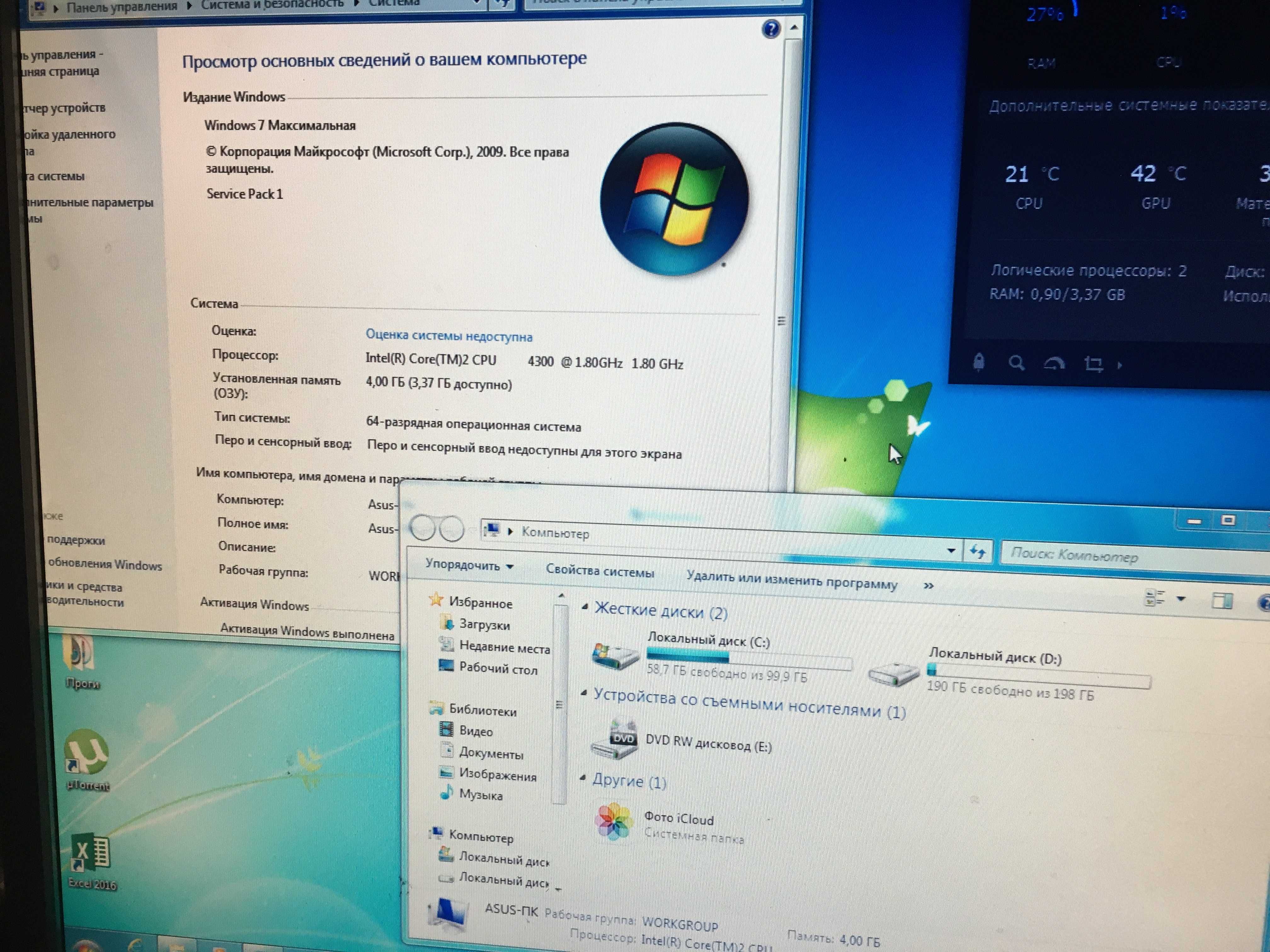Screen dimensions: 1270x952
Task: Open Internet Explorer from the taskbar
Action: [x=136, y=945]
